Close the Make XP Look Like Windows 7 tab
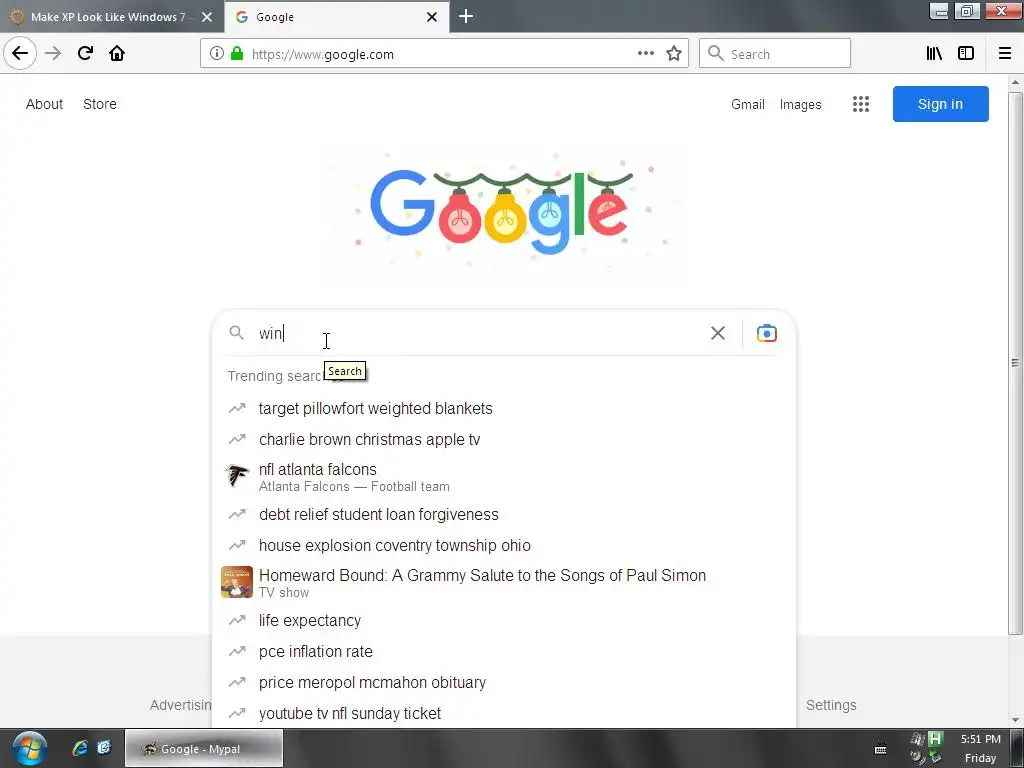Image resolution: width=1024 pixels, height=768 pixels. click(207, 17)
